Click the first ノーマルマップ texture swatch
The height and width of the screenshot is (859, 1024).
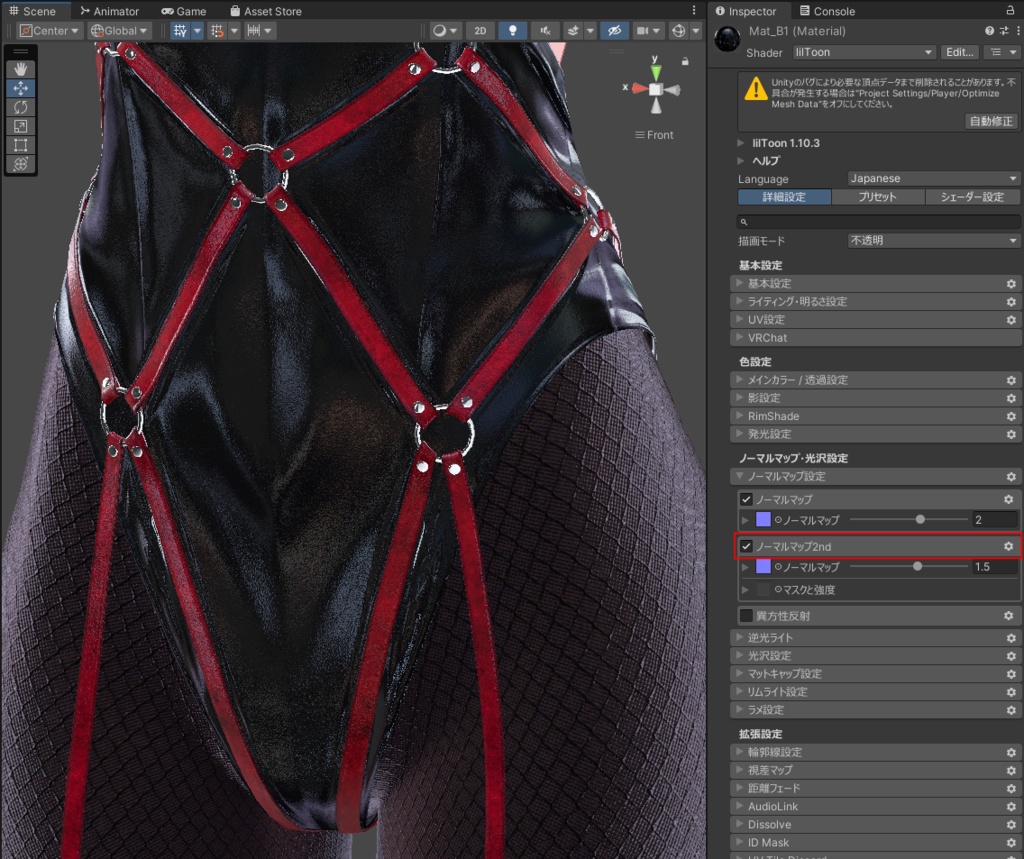pyautogui.click(x=763, y=519)
